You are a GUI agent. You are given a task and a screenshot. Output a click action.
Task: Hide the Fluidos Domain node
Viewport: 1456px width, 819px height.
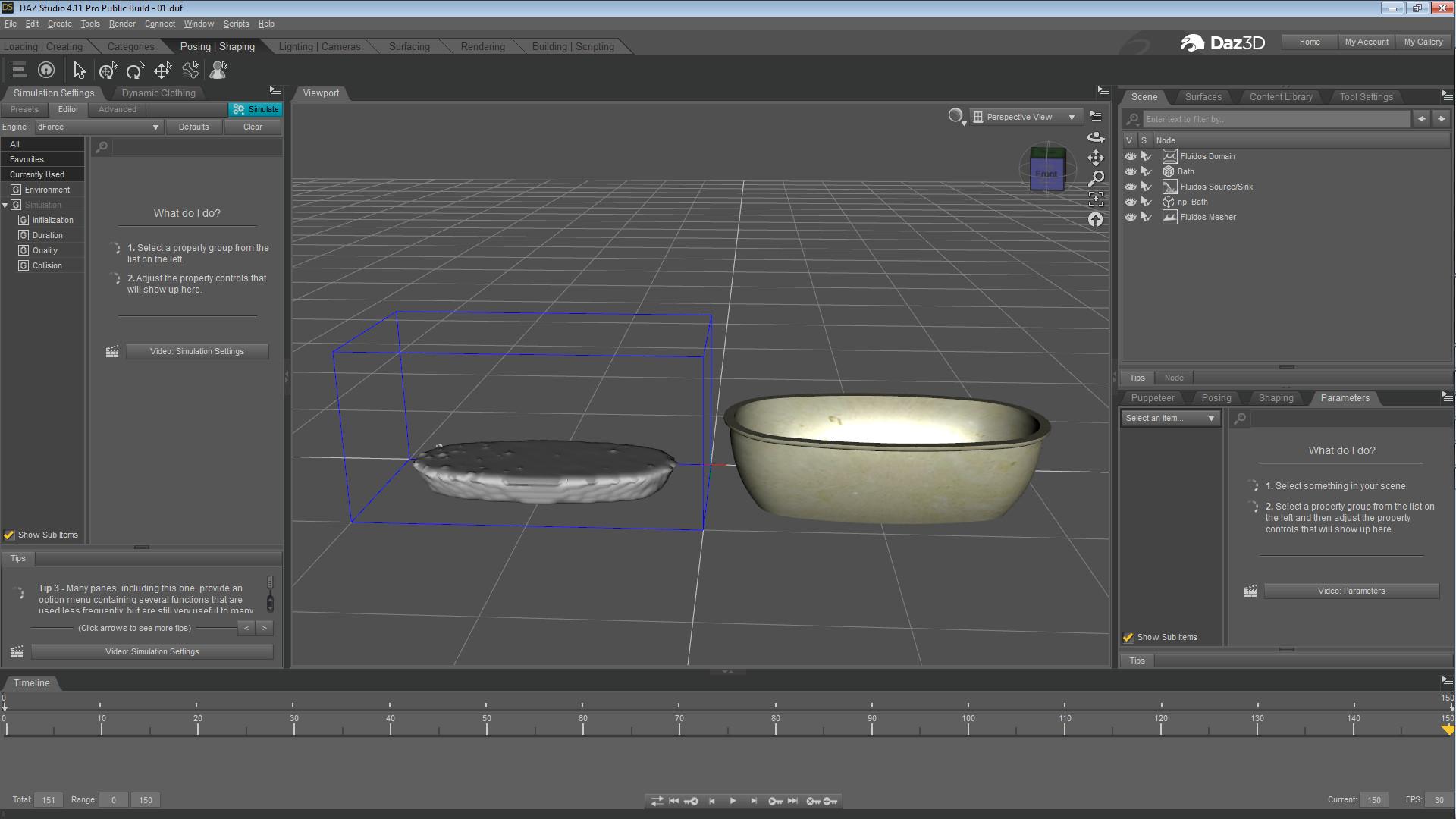pos(1130,156)
